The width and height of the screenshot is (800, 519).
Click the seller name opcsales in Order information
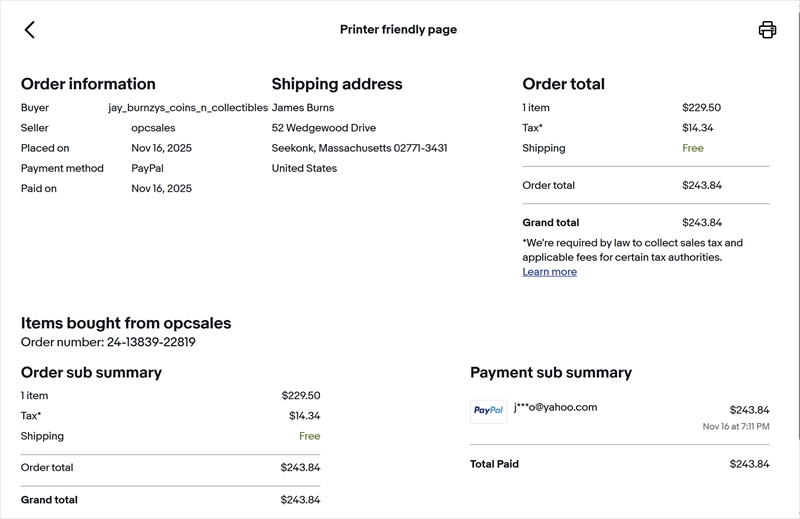click(153, 128)
